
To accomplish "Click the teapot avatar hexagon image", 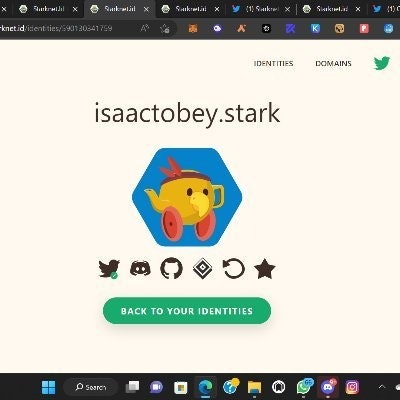I will (x=187, y=197).
